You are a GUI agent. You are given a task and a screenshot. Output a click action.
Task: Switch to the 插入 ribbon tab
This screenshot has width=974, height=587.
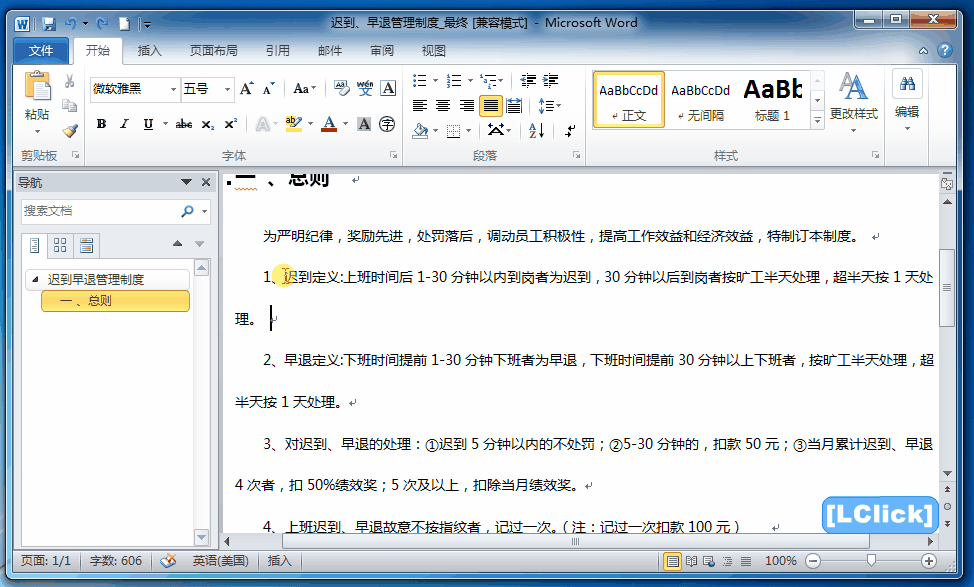[148, 50]
